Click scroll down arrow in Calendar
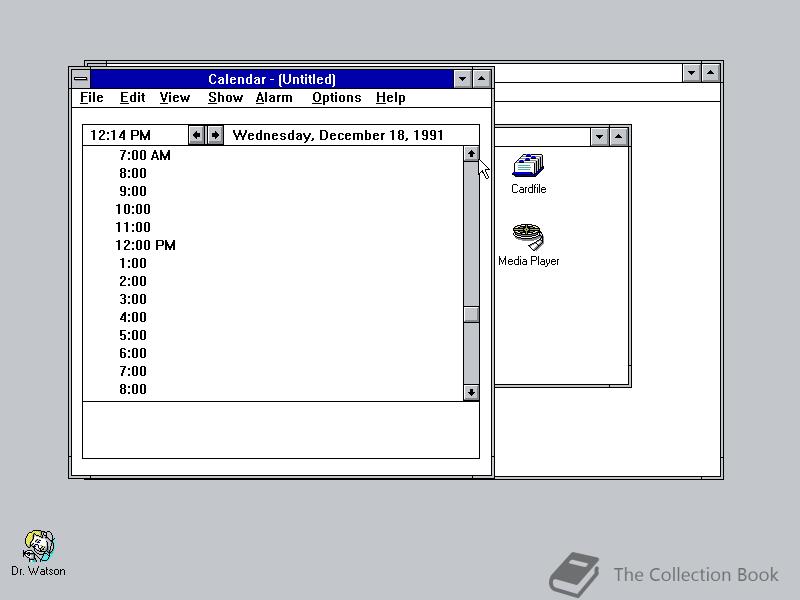Screen dimensions: 800x600 [x=471, y=392]
